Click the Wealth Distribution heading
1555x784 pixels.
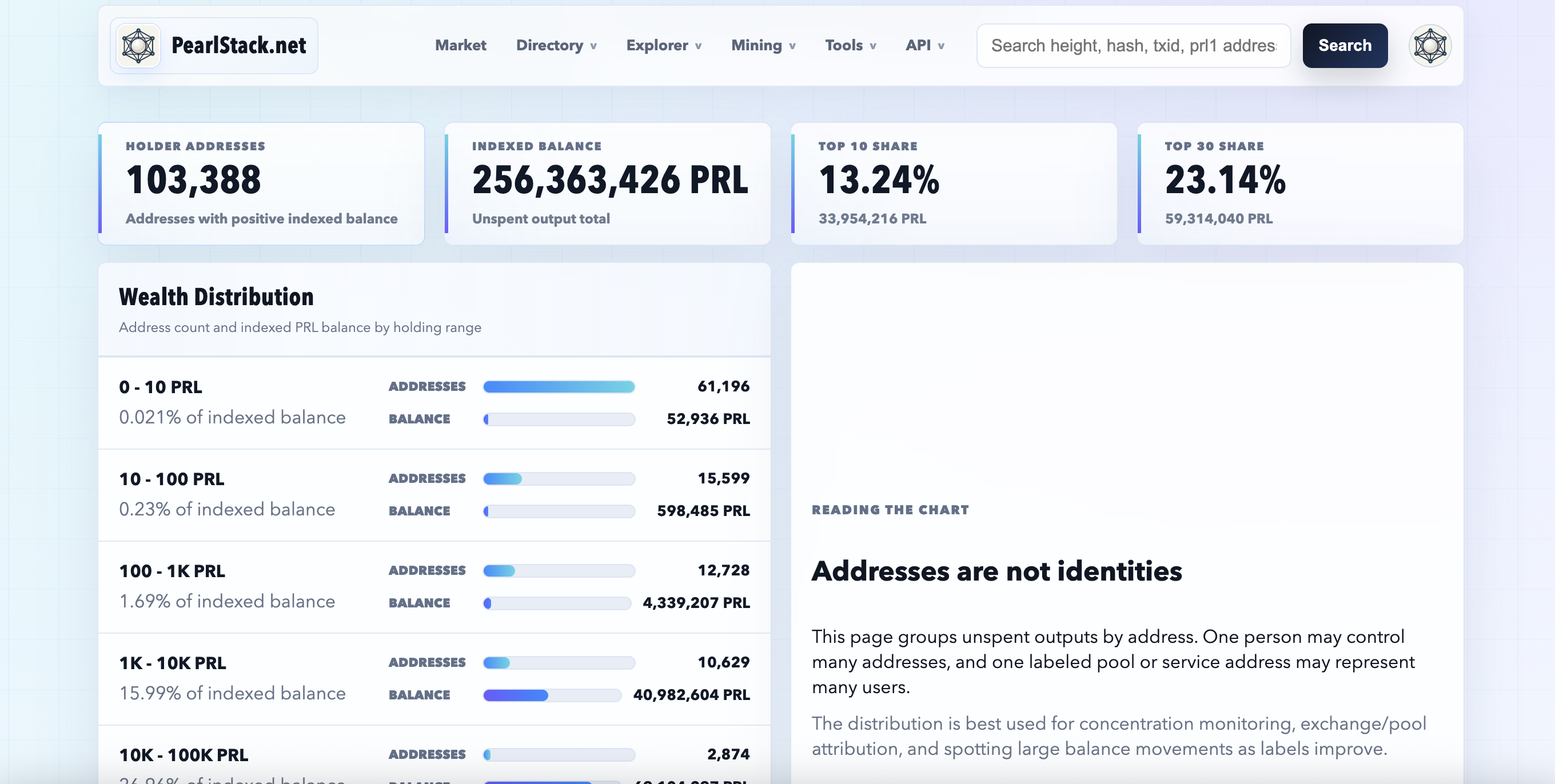pyautogui.click(x=216, y=297)
